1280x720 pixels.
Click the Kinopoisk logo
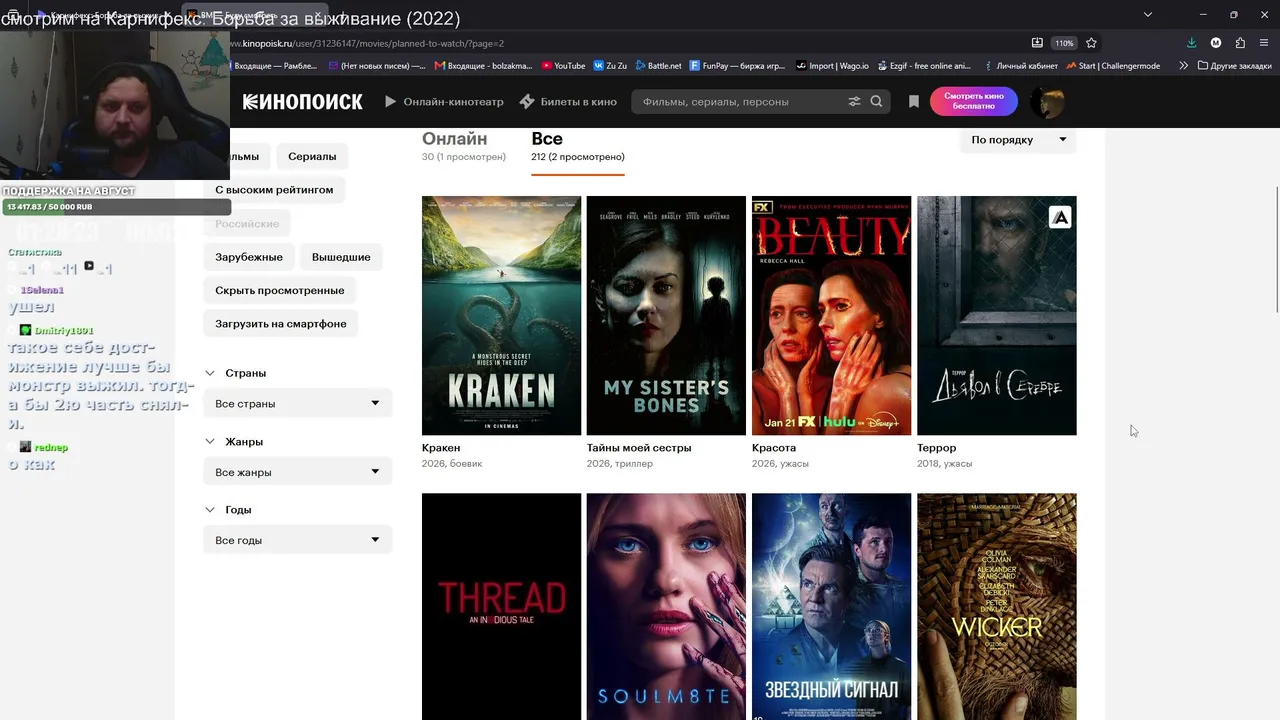coord(302,101)
